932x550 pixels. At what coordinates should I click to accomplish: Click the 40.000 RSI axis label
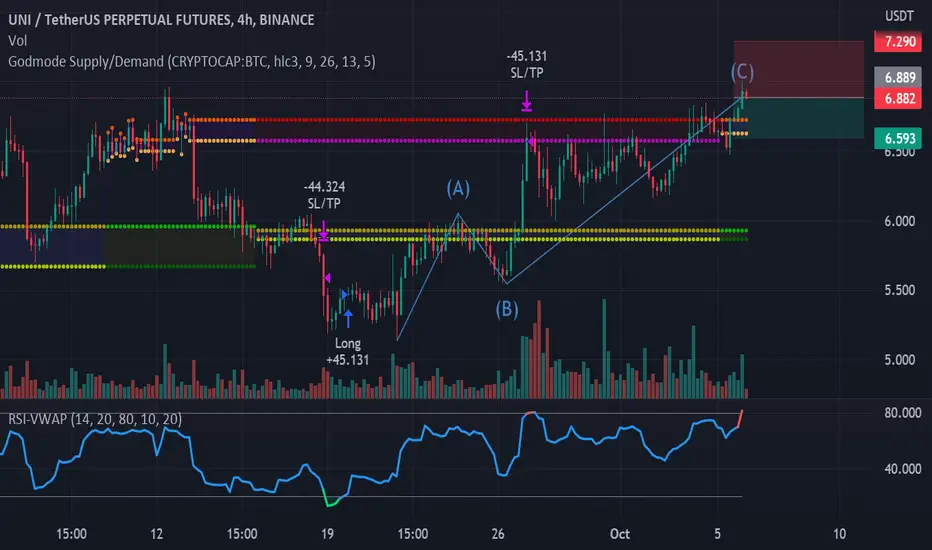click(902, 469)
